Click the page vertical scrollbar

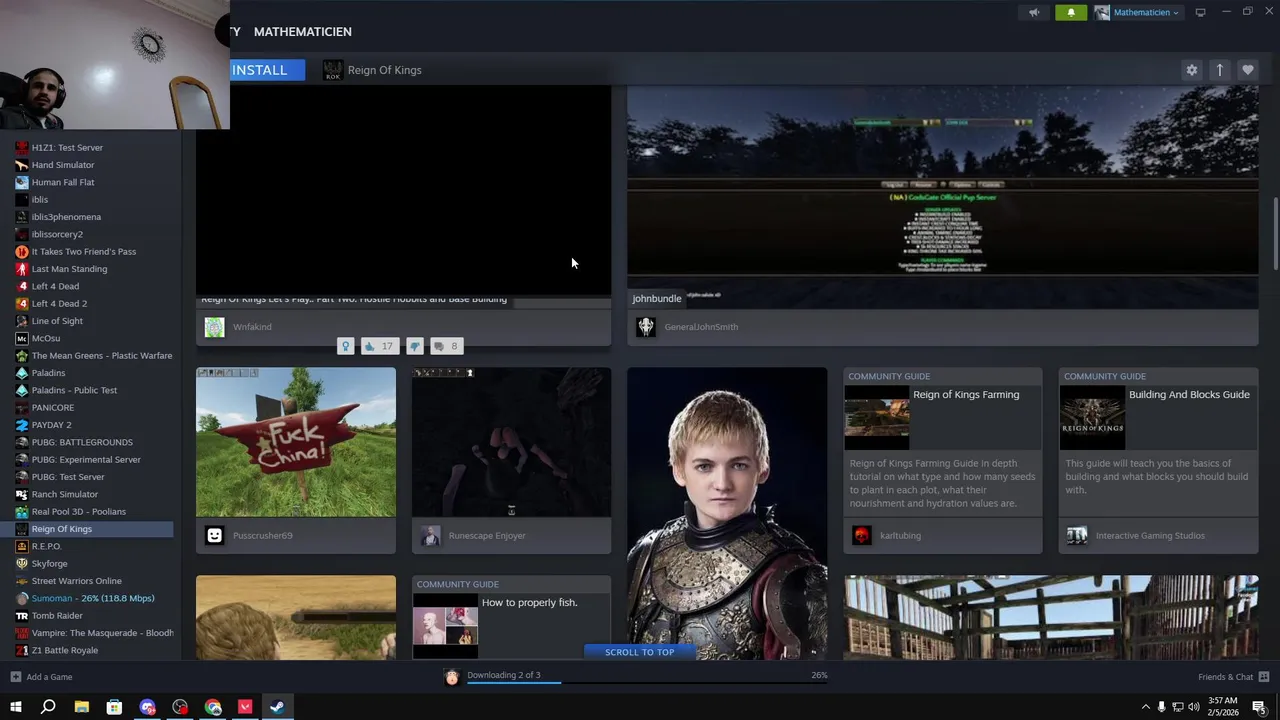(1275, 234)
